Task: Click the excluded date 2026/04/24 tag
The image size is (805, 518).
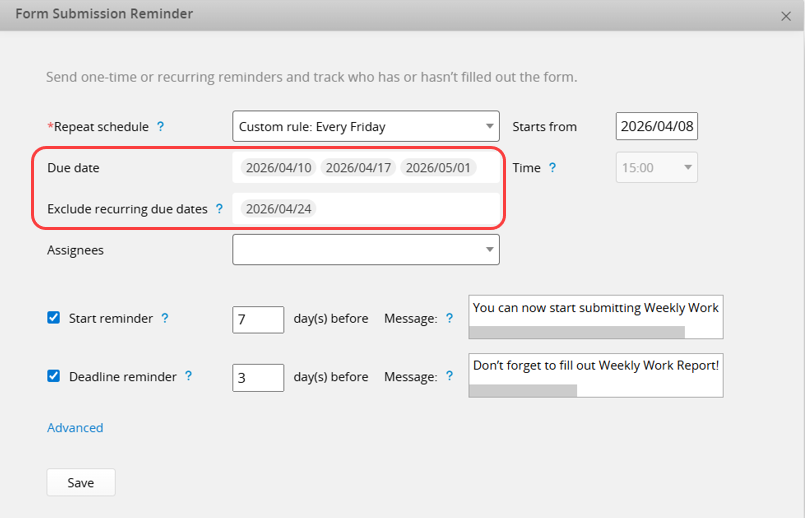Action: (278, 209)
